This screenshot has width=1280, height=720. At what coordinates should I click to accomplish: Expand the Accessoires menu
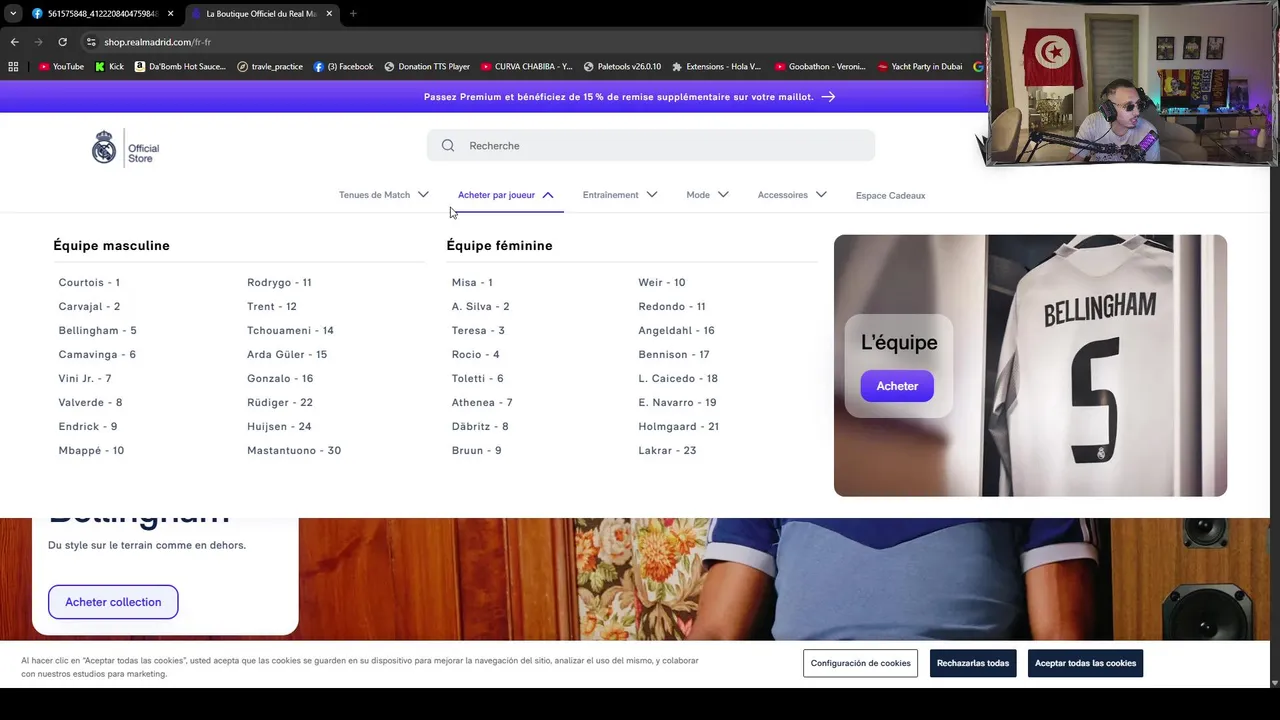pyautogui.click(x=792, y=195)
